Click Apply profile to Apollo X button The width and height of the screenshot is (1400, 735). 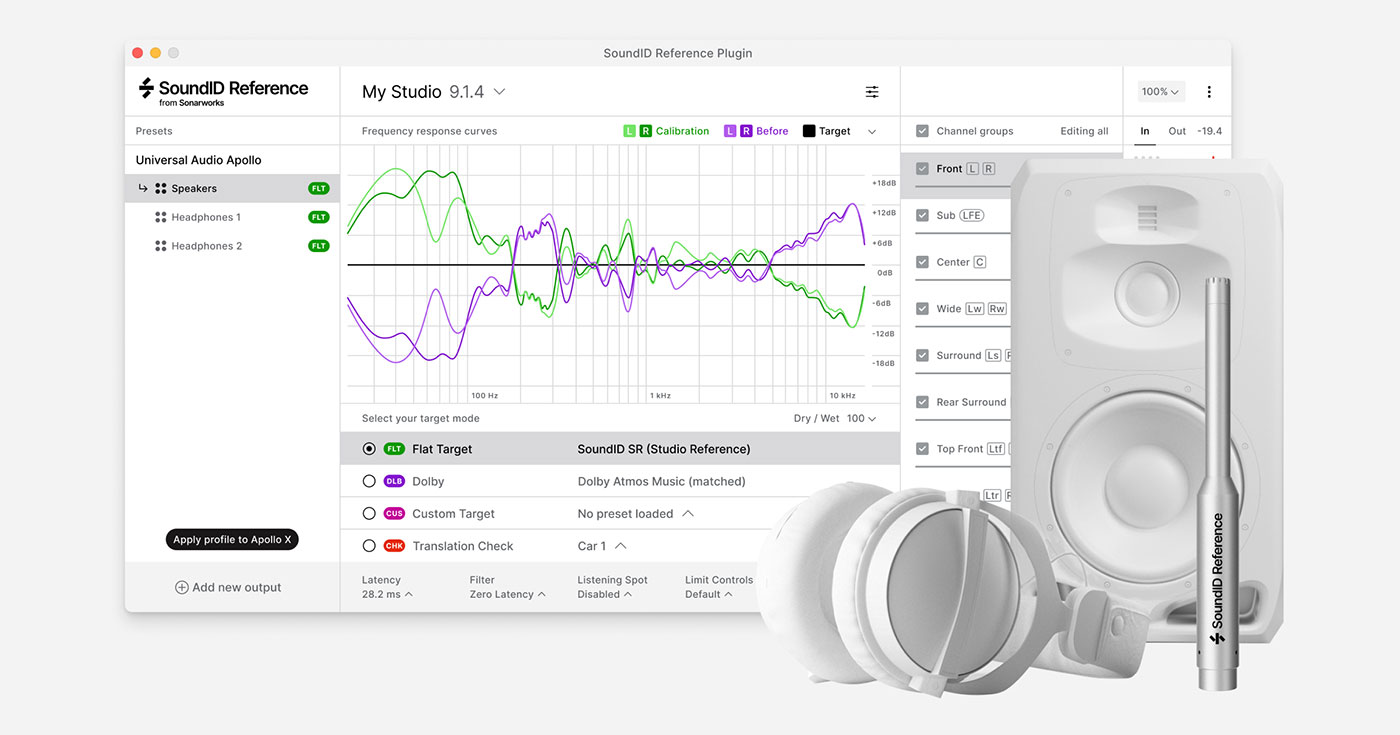pyautogui.click(x=232, y=540)
